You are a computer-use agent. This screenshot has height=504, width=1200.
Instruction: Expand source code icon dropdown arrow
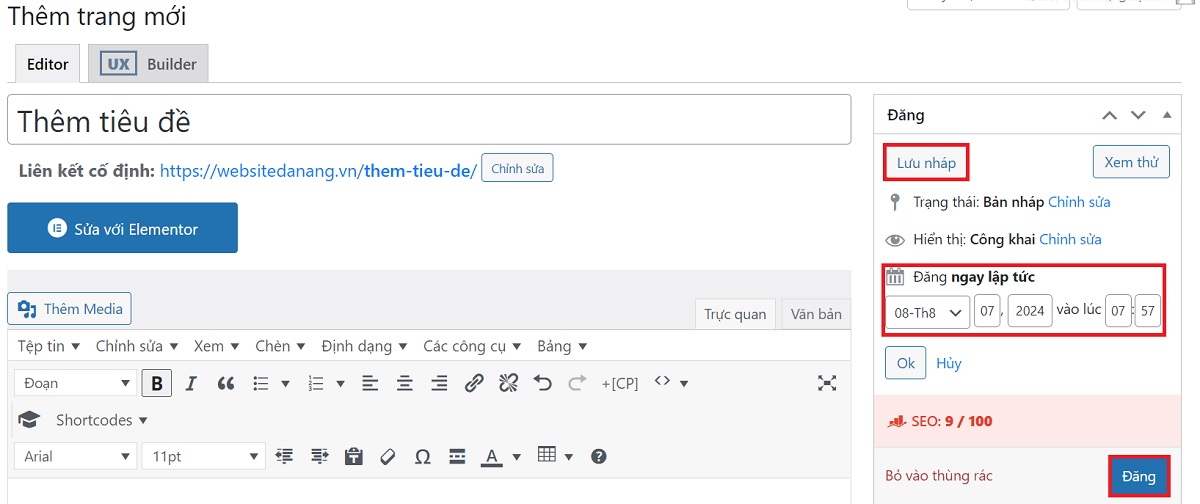(x=683, y=383)
